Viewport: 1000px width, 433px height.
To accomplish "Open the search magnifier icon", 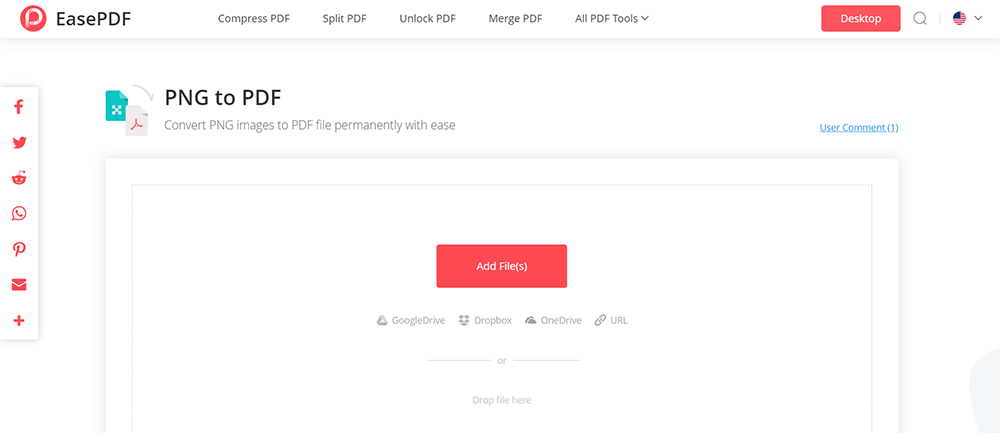I will point(920,18).
